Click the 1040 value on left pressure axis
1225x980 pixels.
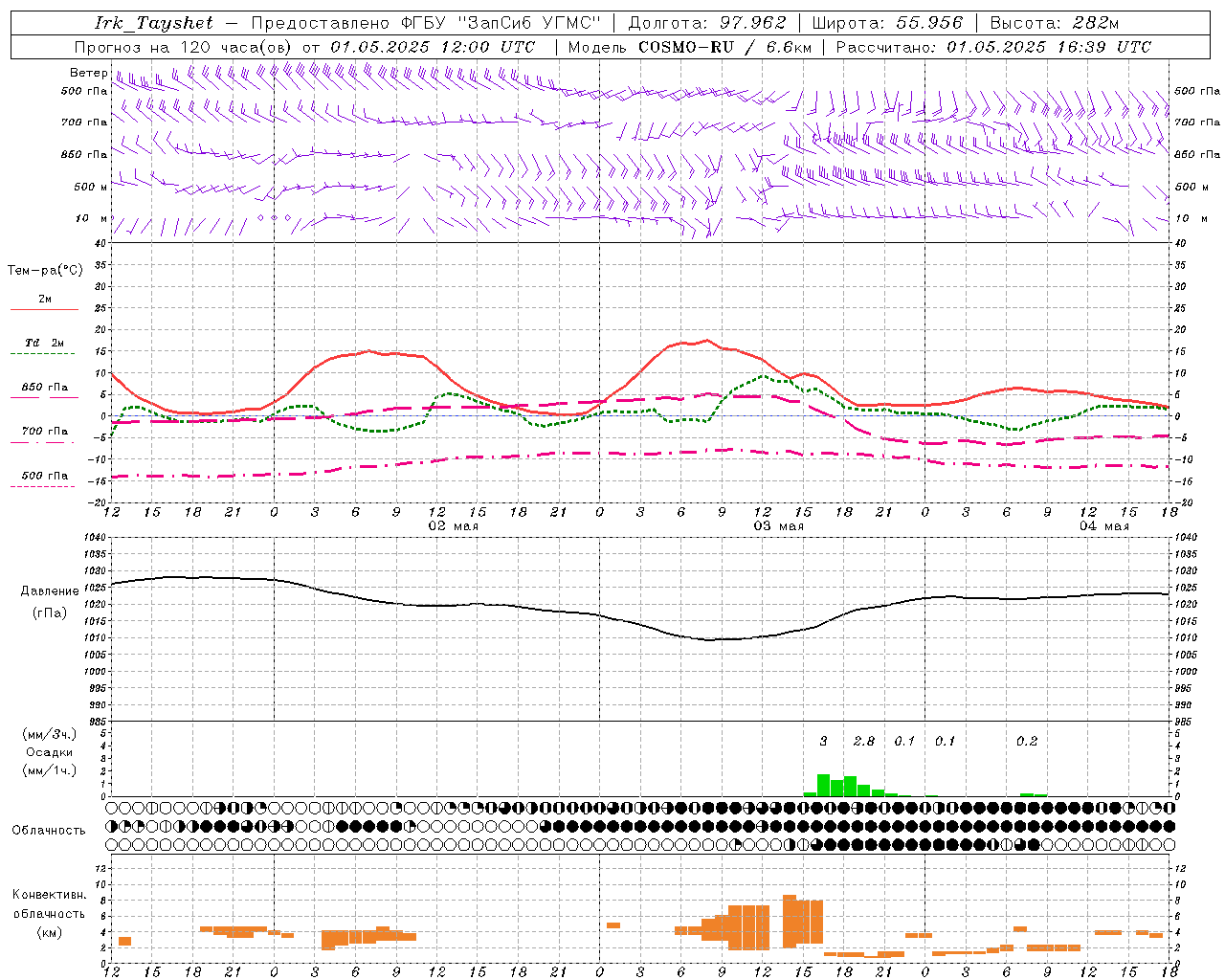point(93,537)
